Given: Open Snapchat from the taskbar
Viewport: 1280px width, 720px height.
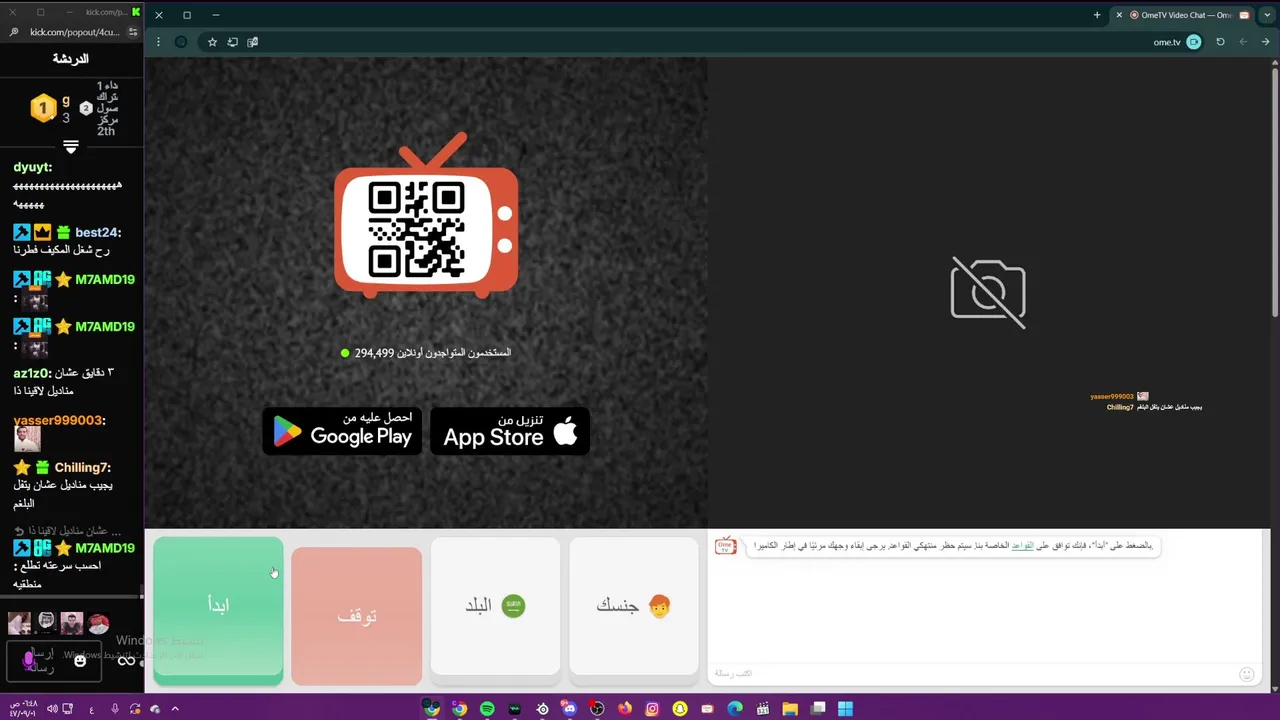Looking at the screenshot, I should (x=680, y=709).
